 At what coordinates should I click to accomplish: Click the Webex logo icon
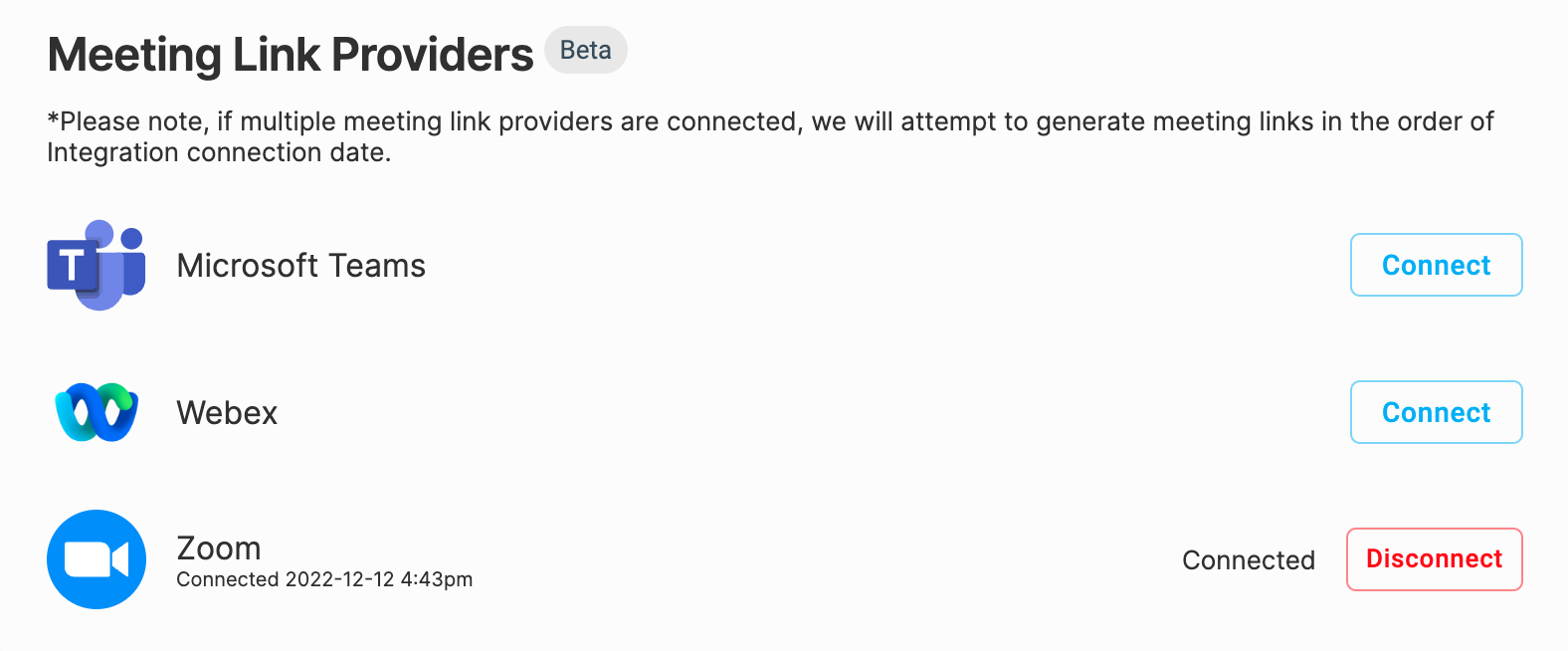pos(97,412)
